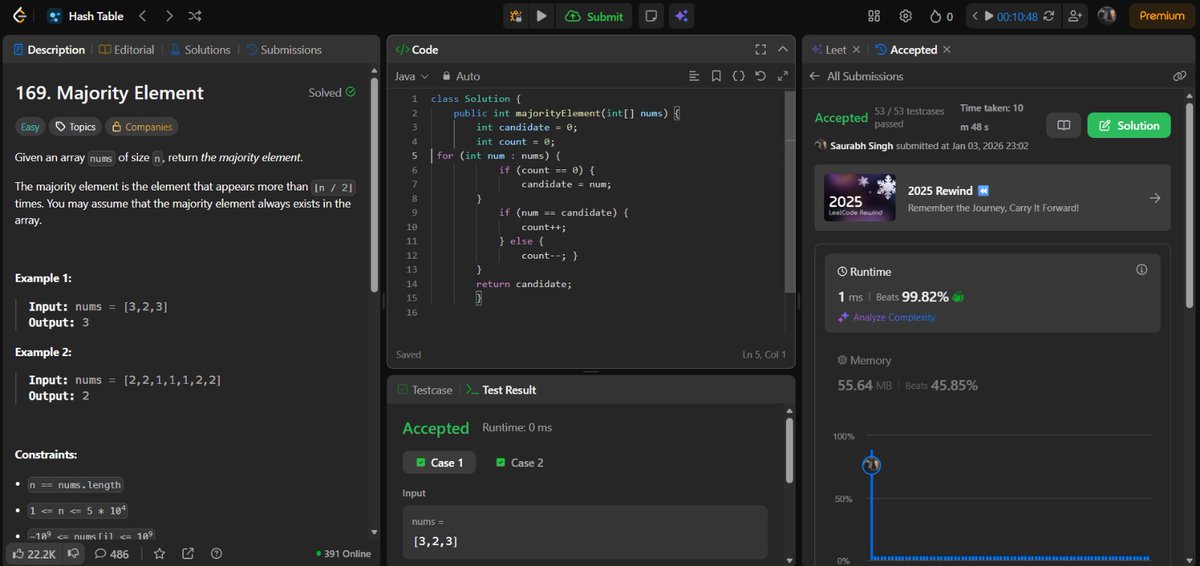Click the 391 Online indicator
Screen dimensions: 1200x566
pyautogui.click(x=343, y=553)
